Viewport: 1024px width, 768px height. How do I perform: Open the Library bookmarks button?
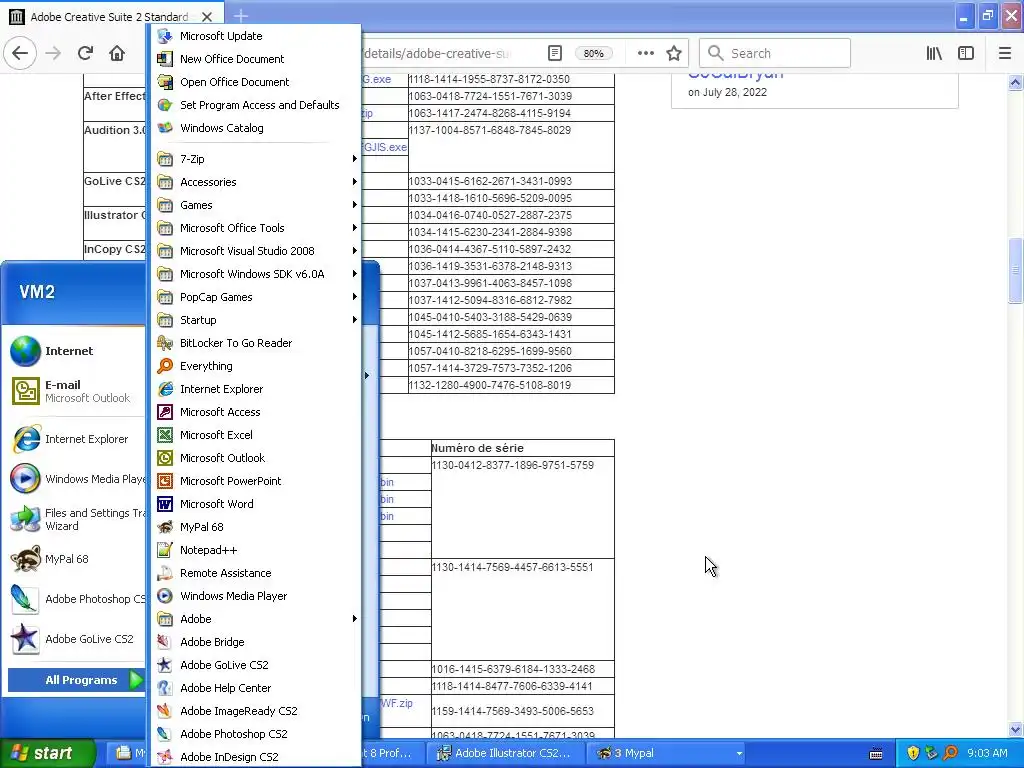coord(934,53)
